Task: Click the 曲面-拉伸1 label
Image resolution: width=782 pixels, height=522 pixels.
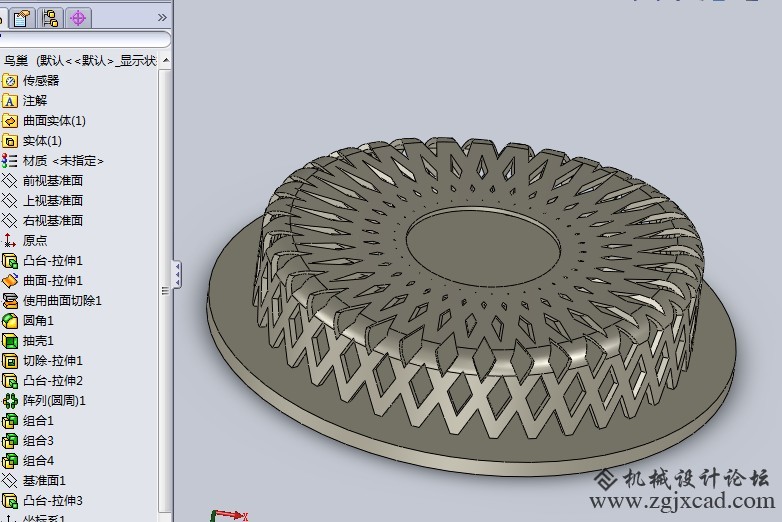Action: click(x=53, y=281)
